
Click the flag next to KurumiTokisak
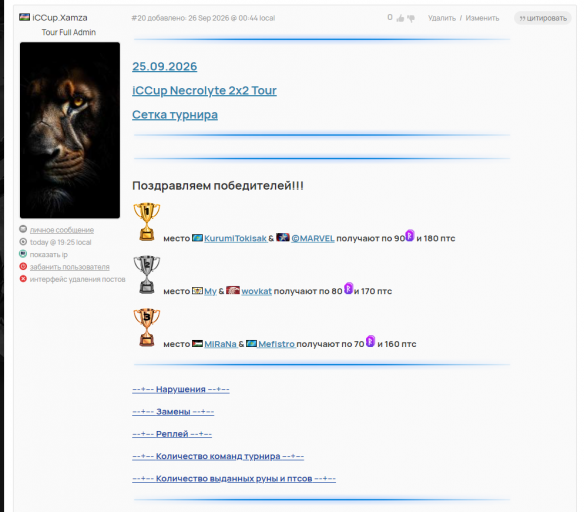tap(197, 238)
